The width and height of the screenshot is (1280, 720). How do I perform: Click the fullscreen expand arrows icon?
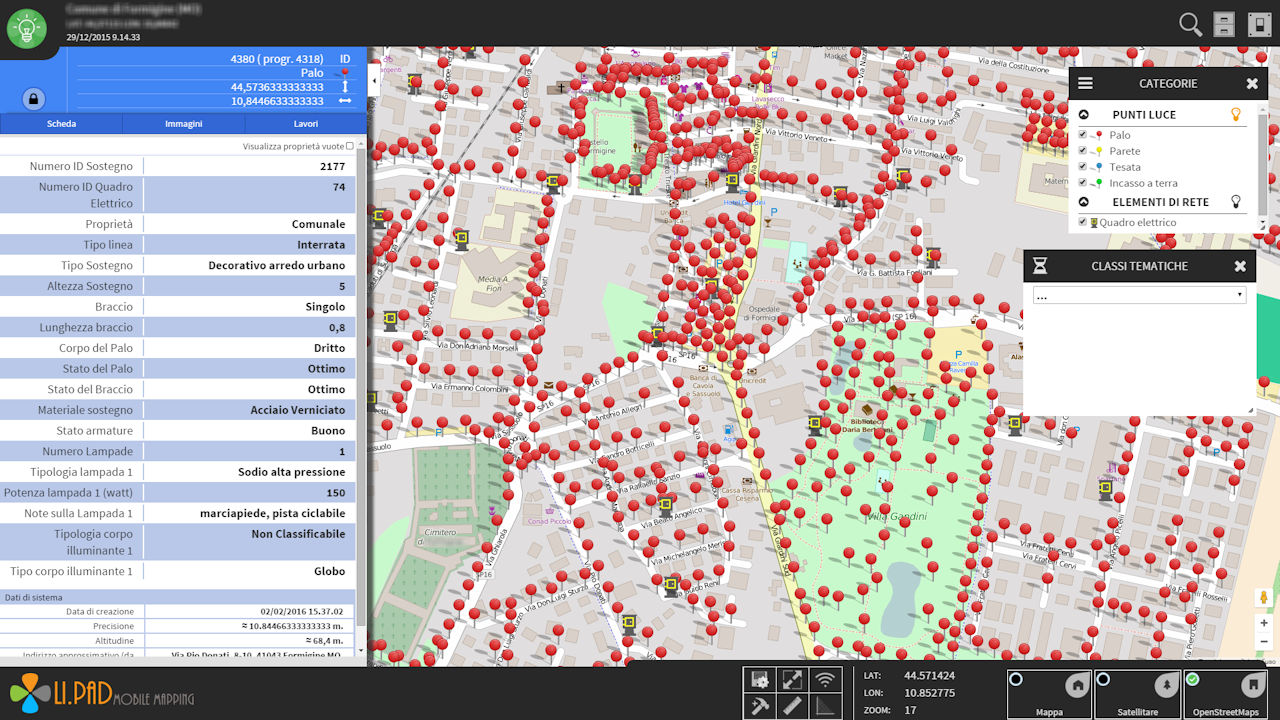pyautogui.click(x=792, y=680)
